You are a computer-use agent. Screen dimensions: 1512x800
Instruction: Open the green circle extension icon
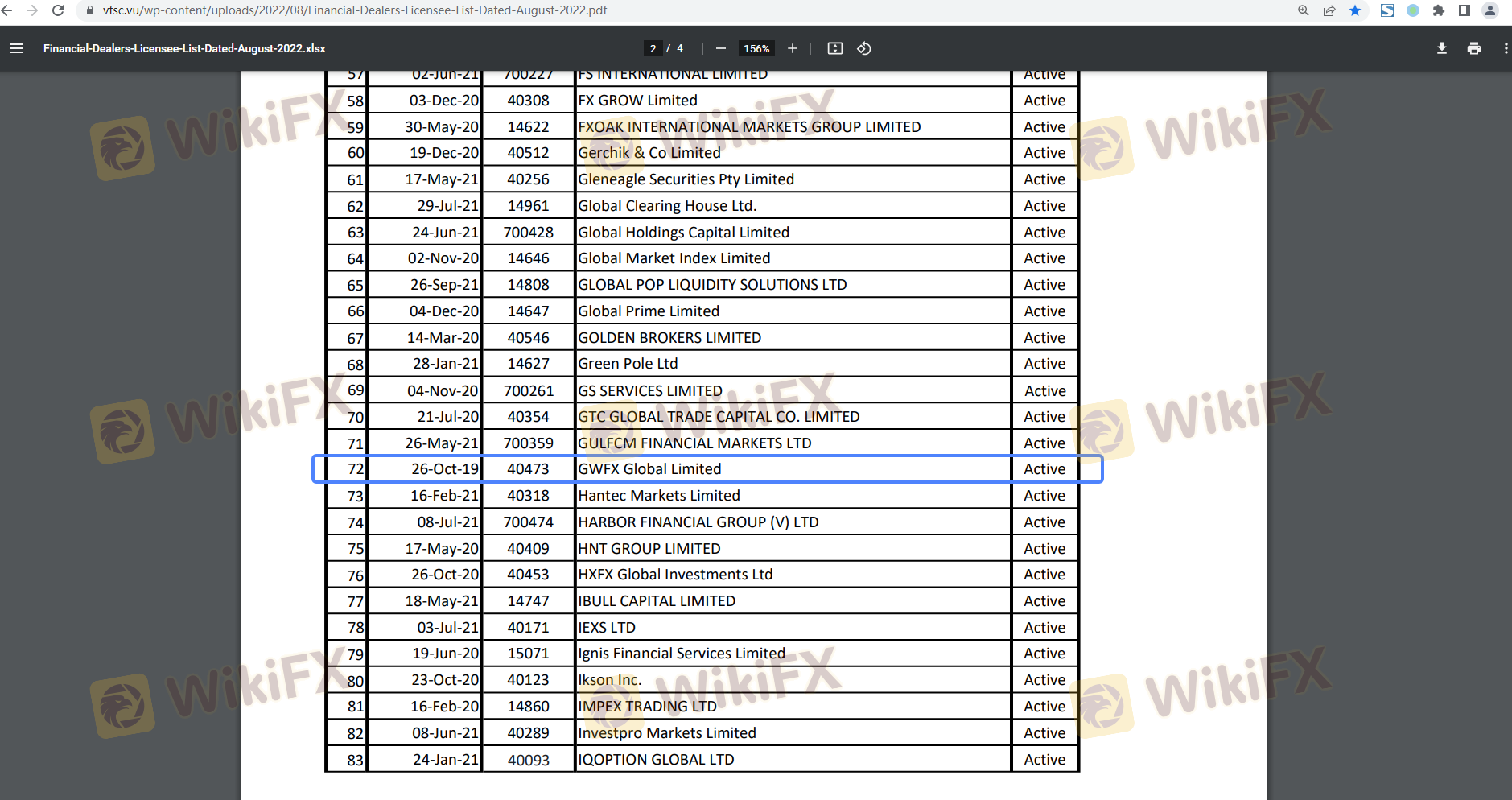tap(1413, 10)
